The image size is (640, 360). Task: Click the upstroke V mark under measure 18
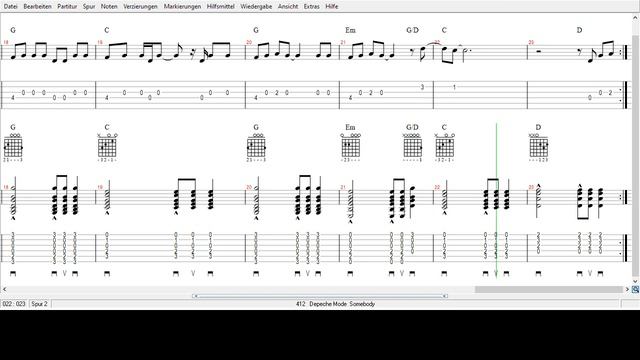point(64,273)
